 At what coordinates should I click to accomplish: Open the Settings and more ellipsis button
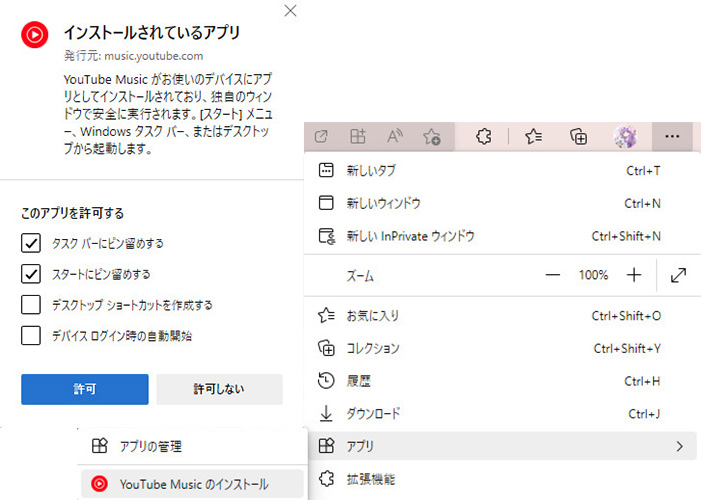[672, 136]
